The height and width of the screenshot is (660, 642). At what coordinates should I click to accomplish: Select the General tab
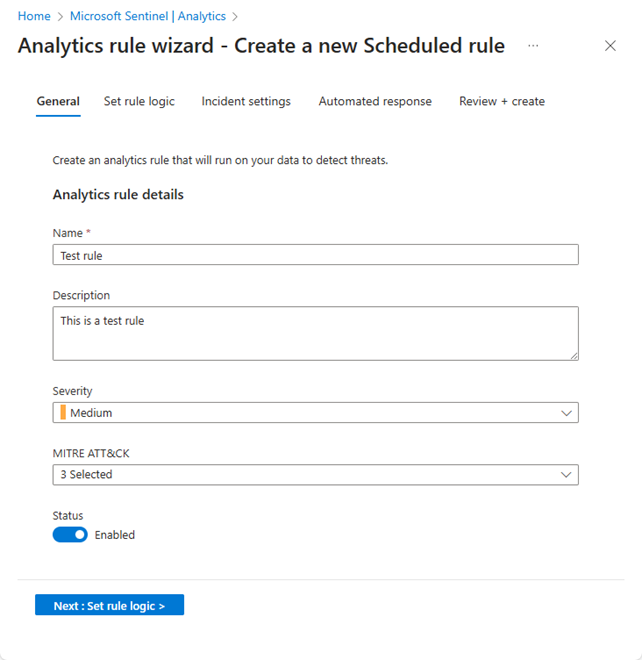[58, 101]
